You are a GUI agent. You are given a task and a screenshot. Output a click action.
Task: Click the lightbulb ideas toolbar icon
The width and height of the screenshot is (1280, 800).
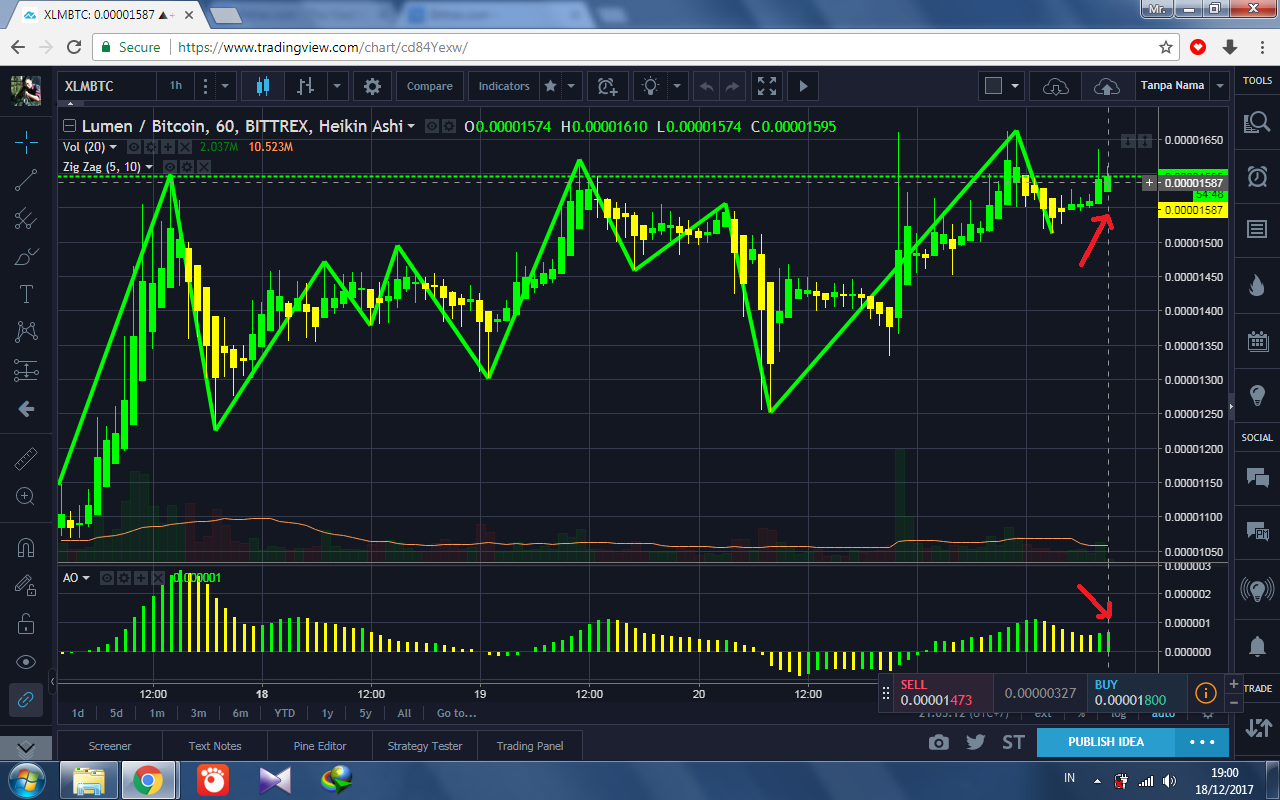coord(651,86)
